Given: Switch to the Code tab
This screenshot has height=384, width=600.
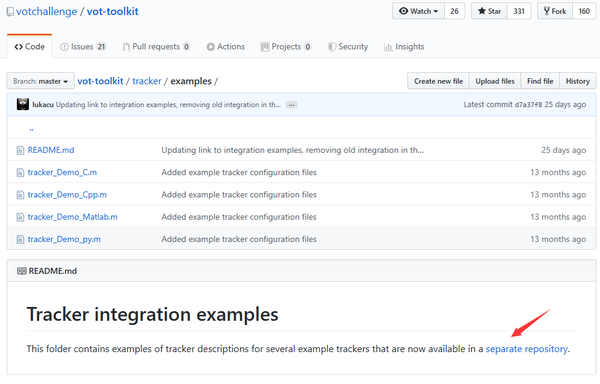Looking at the screenshot, I should (x=29, y=47).
